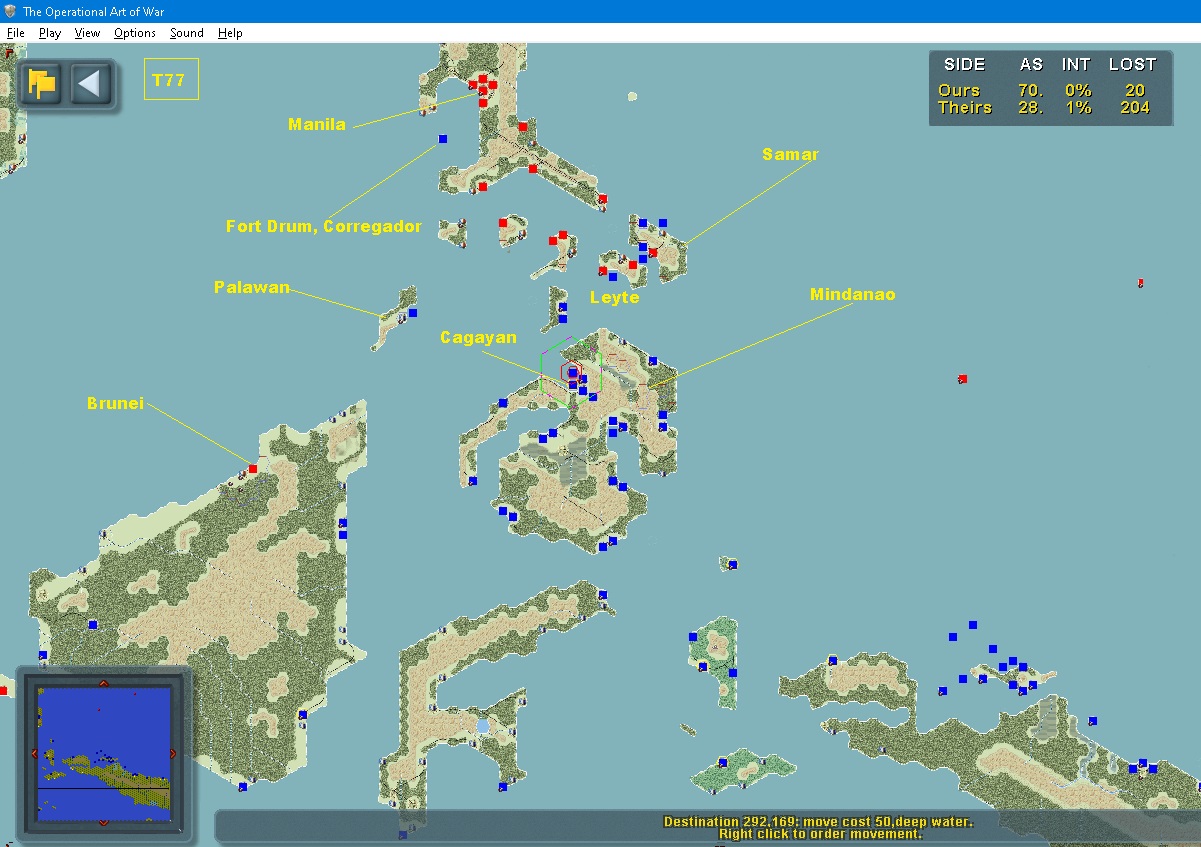1201x847 pixels.
Task: Click the minimap down arrow
Action: [x=104, y=822]
